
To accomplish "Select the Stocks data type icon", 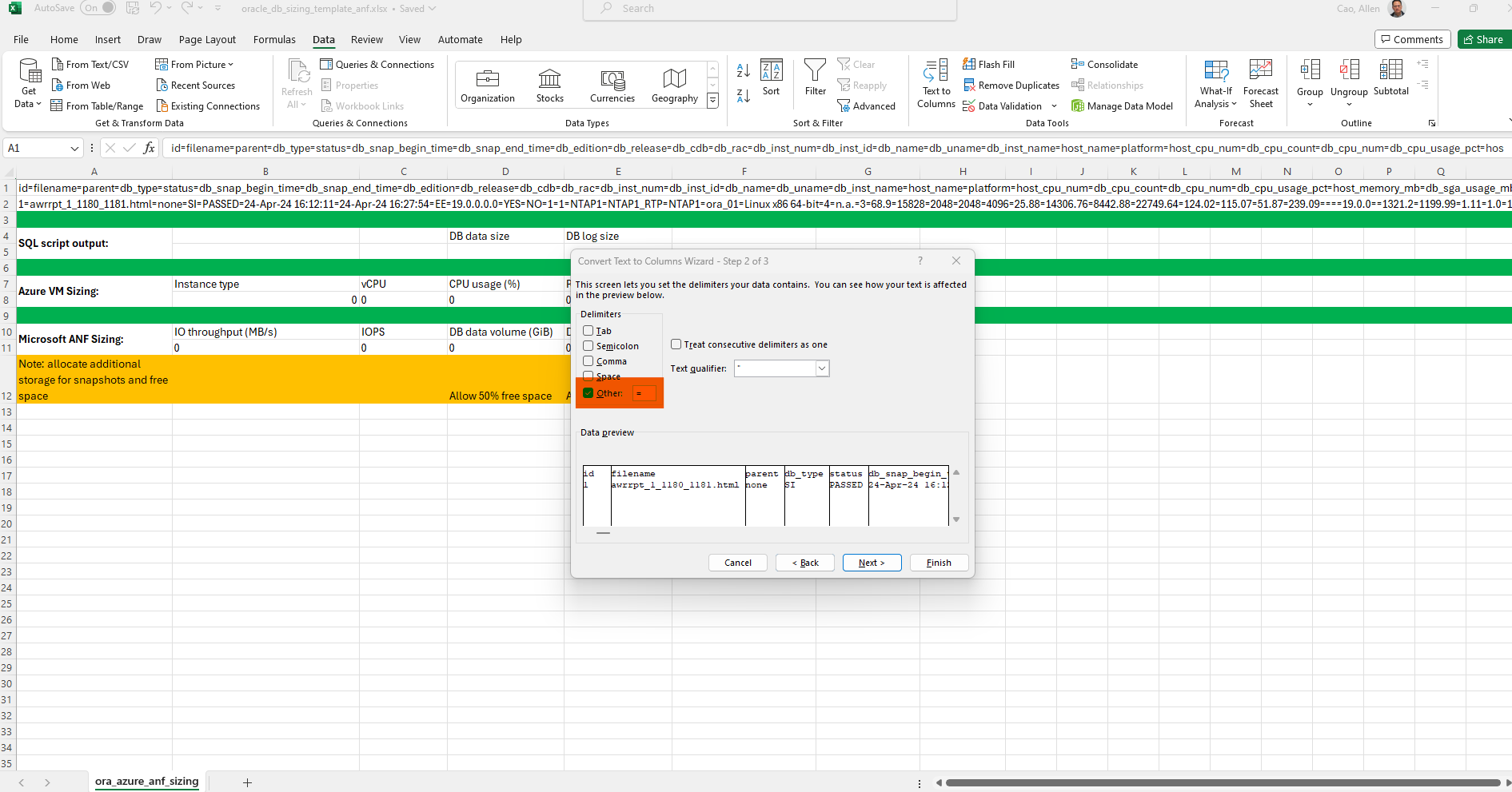I will pyautogui.click(x=549, y=79).
